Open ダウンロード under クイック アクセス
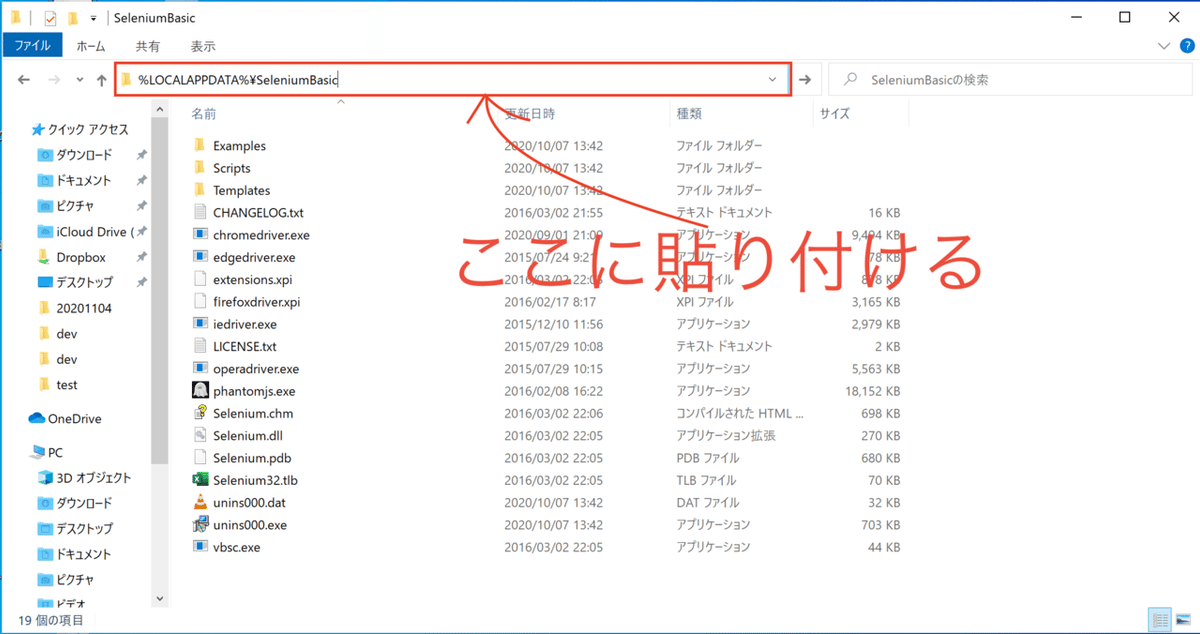Viewport: 1200px width, 634px height. (84, 155)
